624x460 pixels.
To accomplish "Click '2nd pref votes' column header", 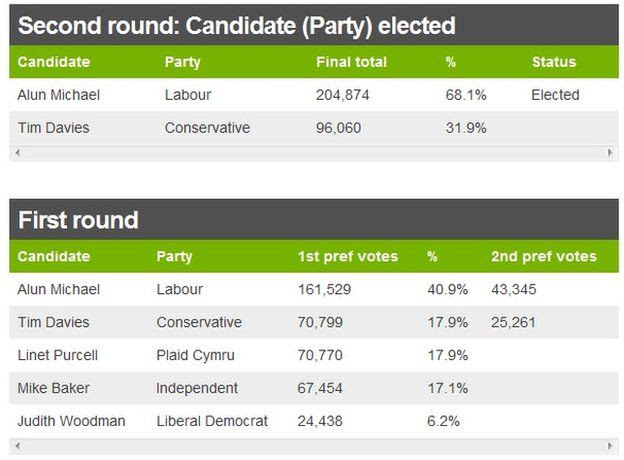I will [x=543, y=257].
